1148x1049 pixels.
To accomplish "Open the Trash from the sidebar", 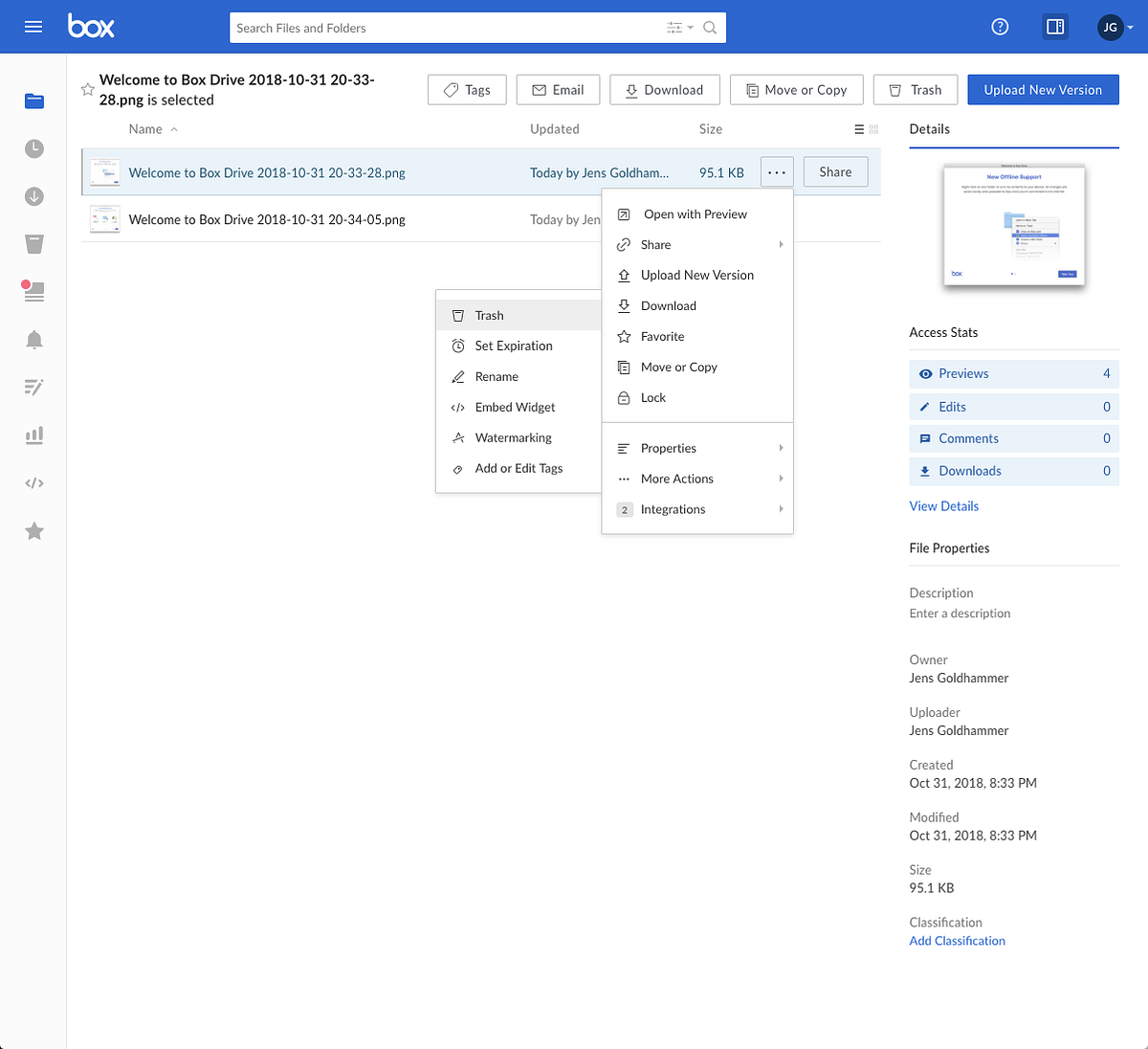I will click(x=34, y=244).
